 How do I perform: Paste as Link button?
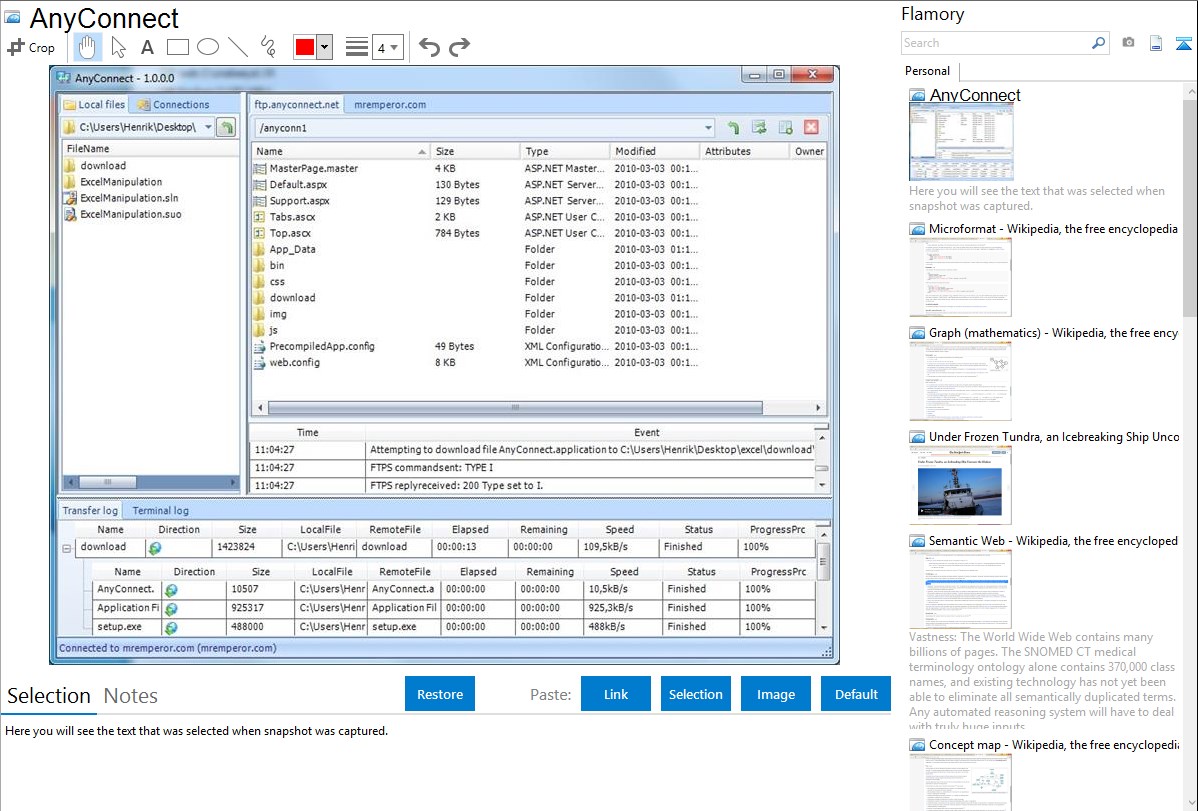click(x=616, y=694)
